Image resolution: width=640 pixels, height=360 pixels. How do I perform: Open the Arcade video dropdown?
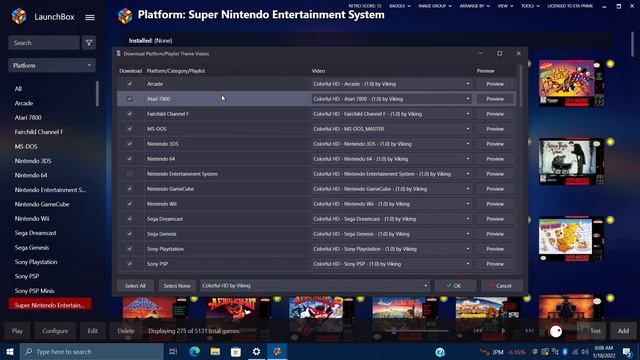pos(391,84)
